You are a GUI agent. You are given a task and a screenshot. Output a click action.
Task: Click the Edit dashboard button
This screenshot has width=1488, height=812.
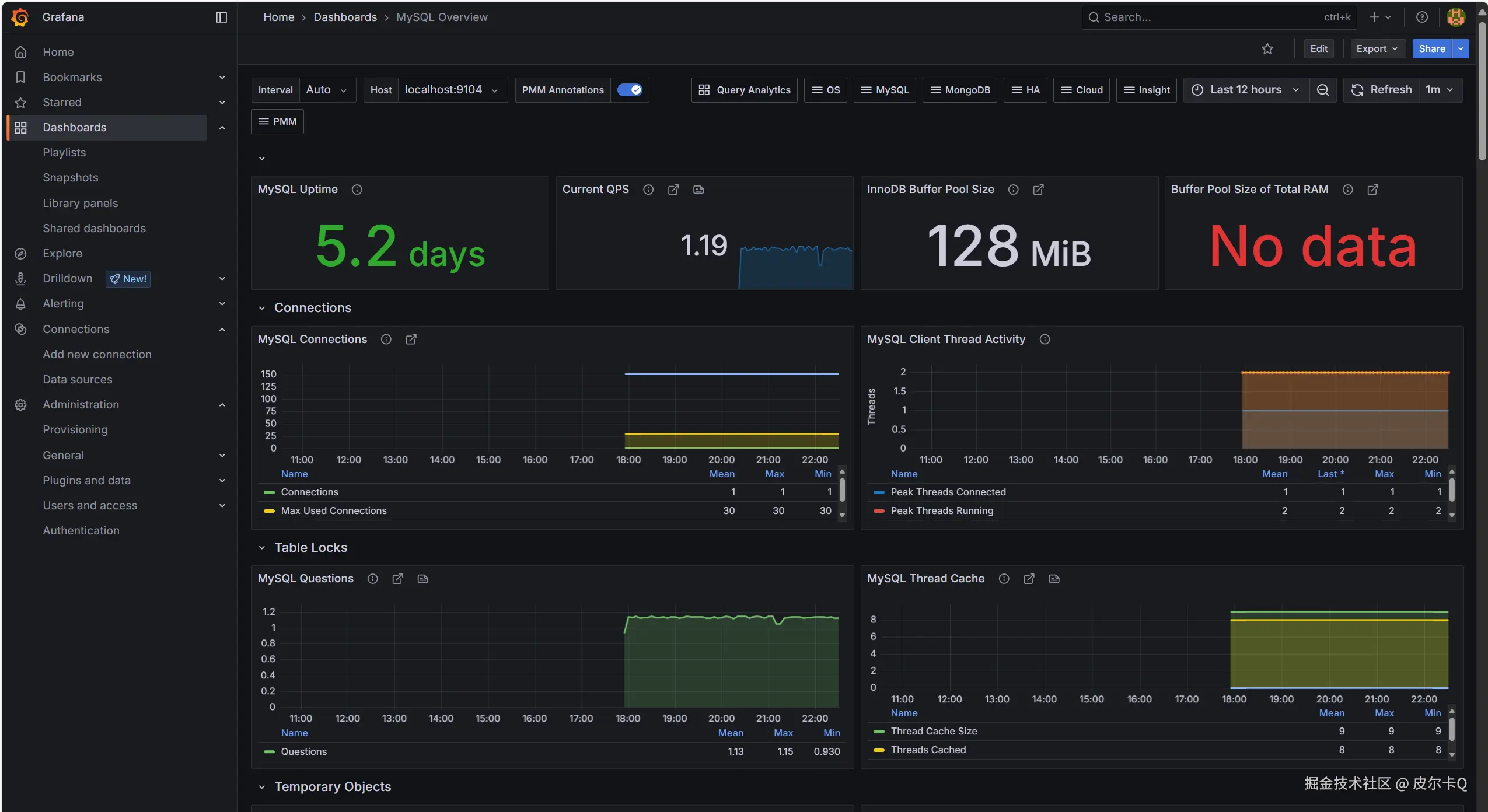click(x=1318, y=49)
